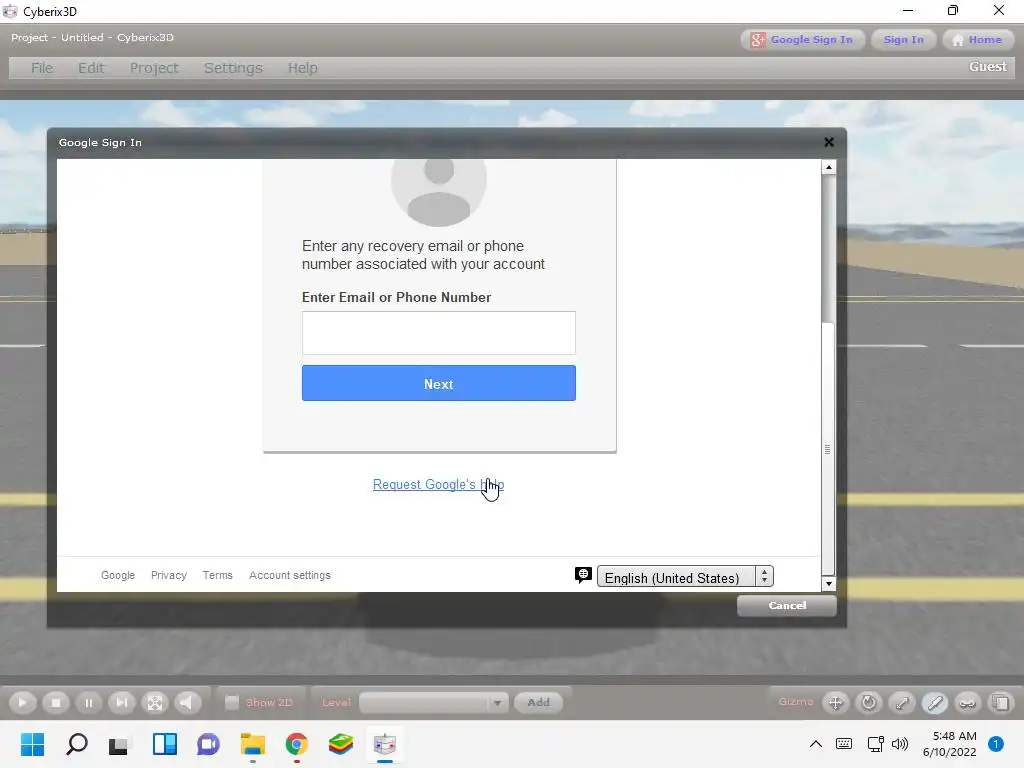Select the rotate gizmo tool

tap(869, 703)
